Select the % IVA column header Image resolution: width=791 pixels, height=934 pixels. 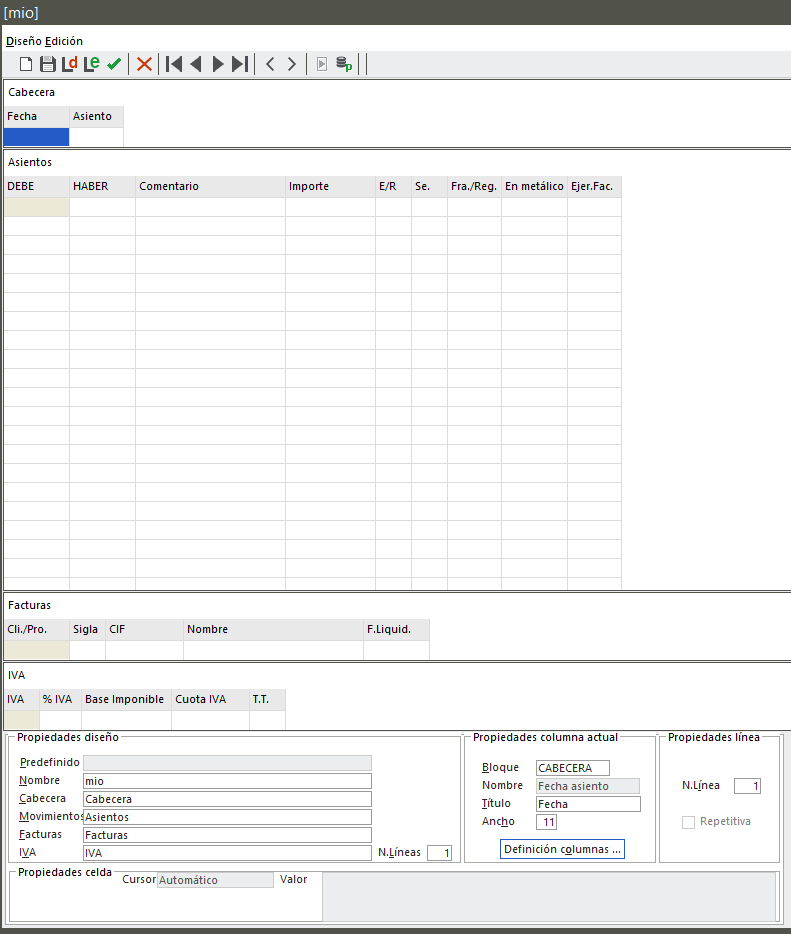(x=61, y=699)
